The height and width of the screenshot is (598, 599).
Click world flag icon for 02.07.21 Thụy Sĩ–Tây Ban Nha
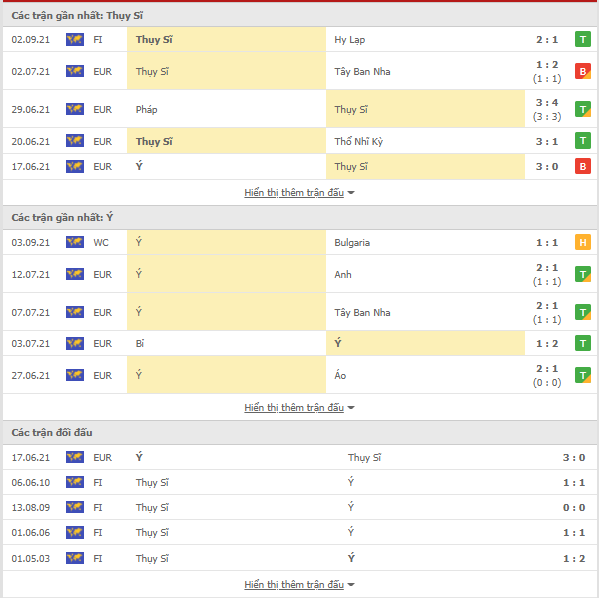pos(74,71)
